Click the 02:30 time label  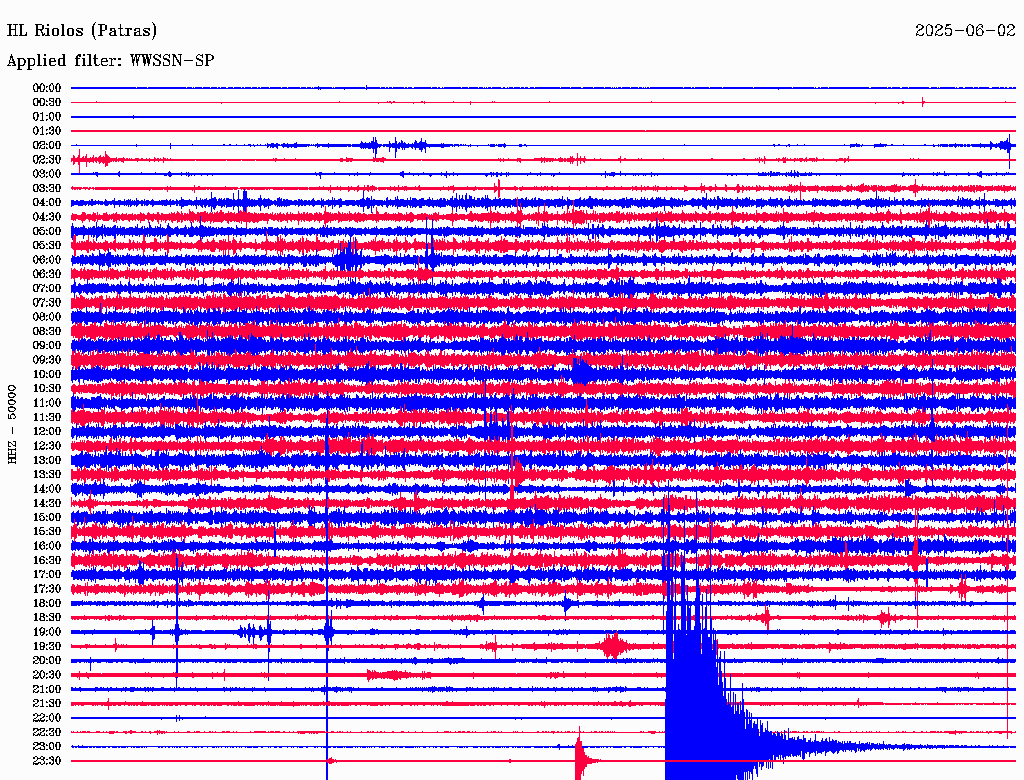point(47,159)
